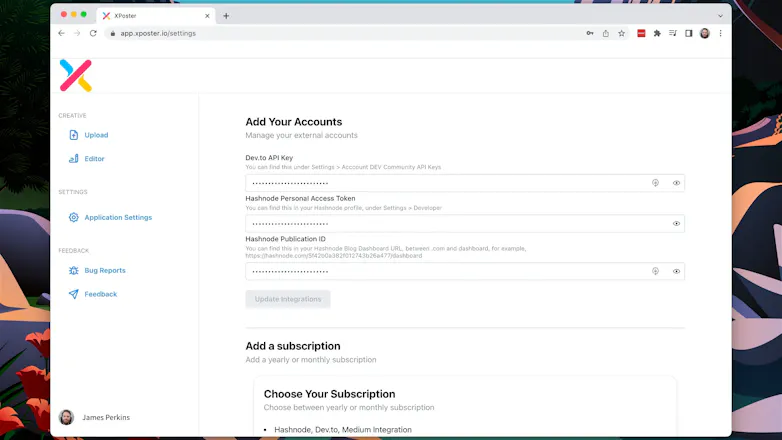Viewport: 782px width, 440px height.
Task: Open saved passwords key icon
Action: tap(590, 33)
